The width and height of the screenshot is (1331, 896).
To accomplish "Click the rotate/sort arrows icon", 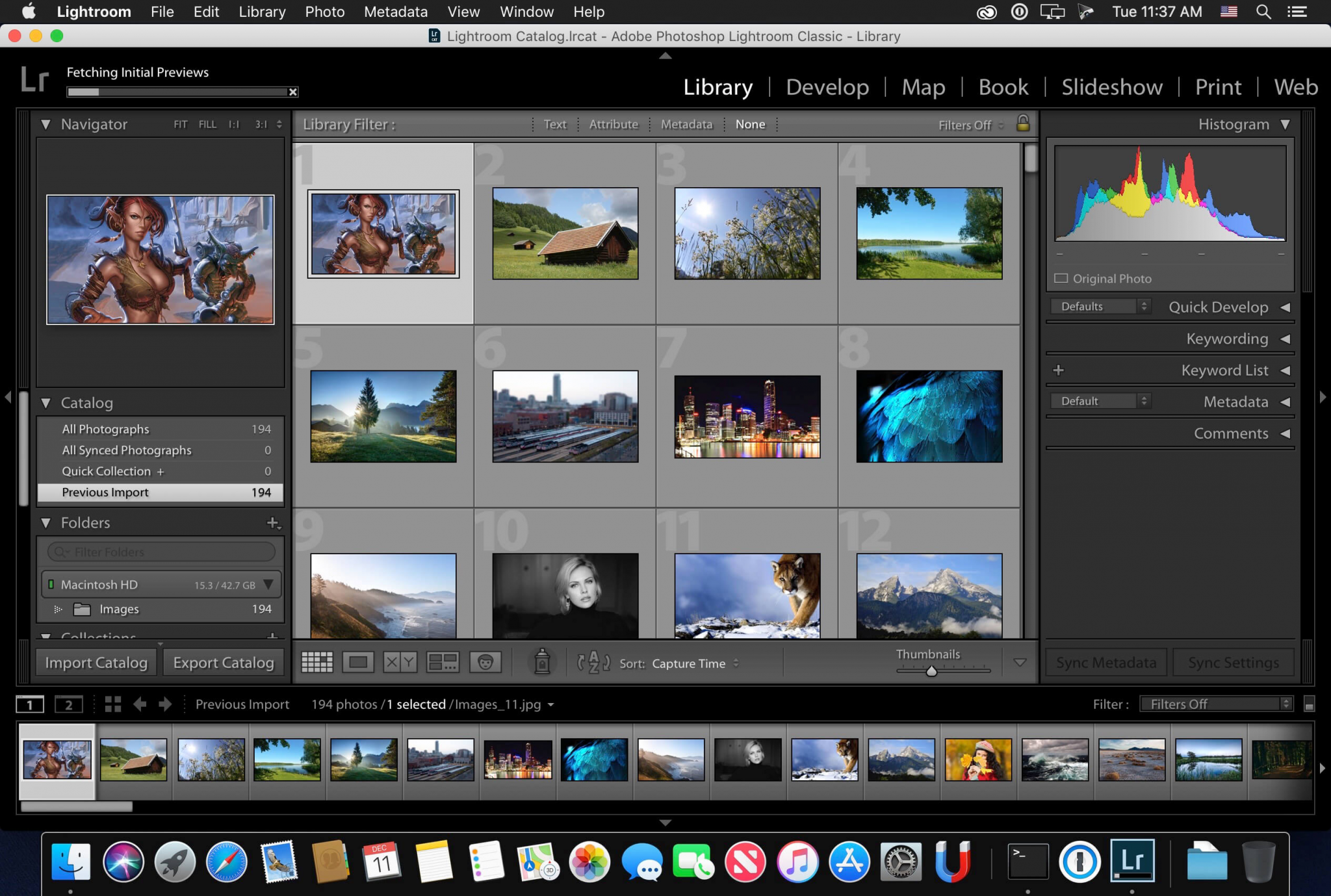I will pos(592,663).
